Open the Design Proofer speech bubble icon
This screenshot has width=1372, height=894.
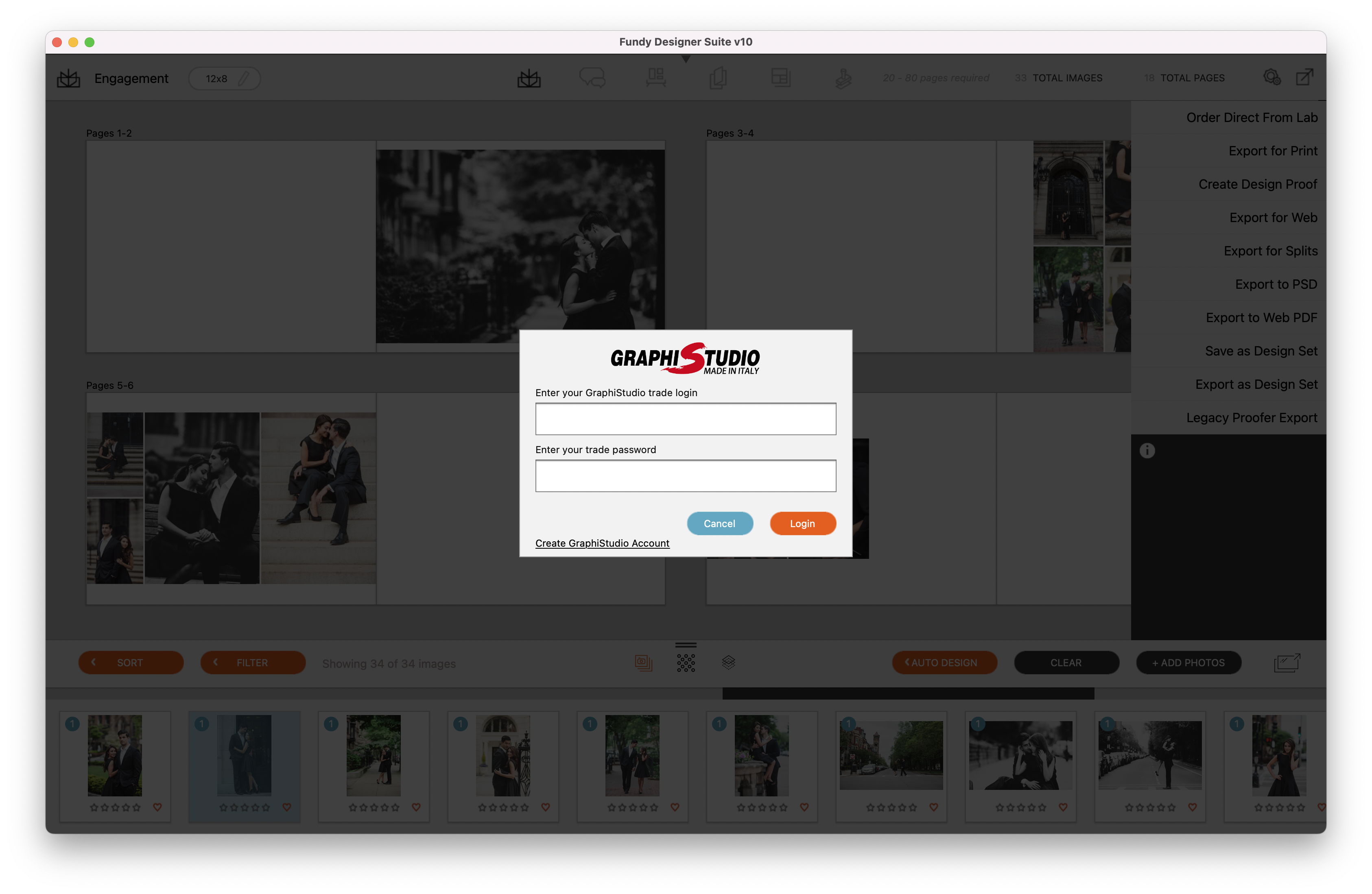(592, 78)
